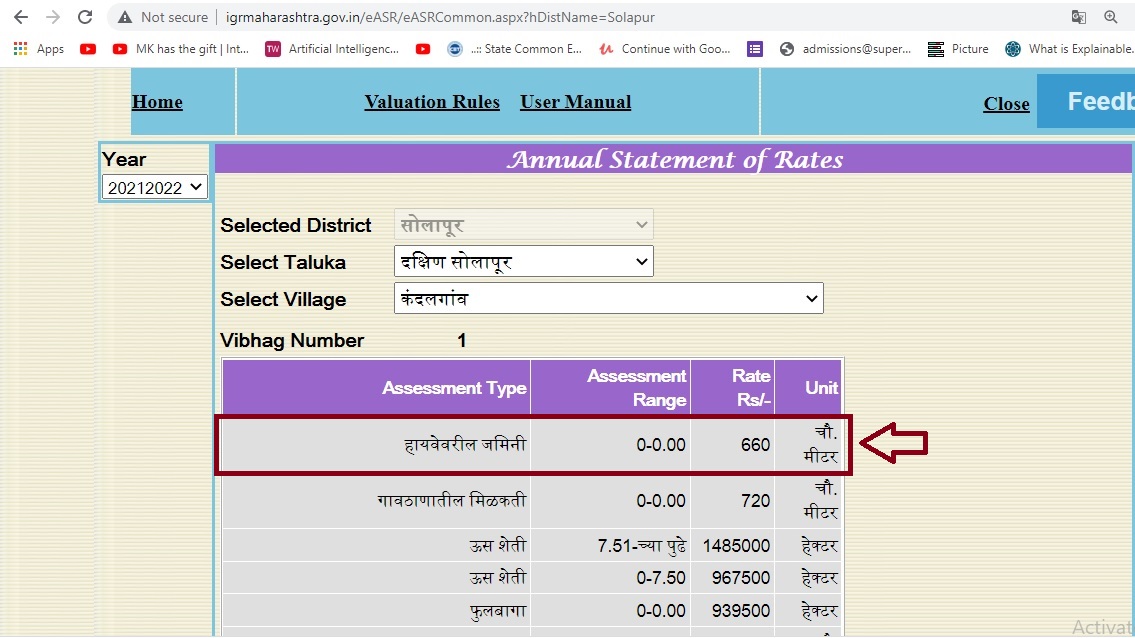This screenshot has width=1135, height=638.
Task: Expand the Select Taluka dropdown
Action: point(523,262)
